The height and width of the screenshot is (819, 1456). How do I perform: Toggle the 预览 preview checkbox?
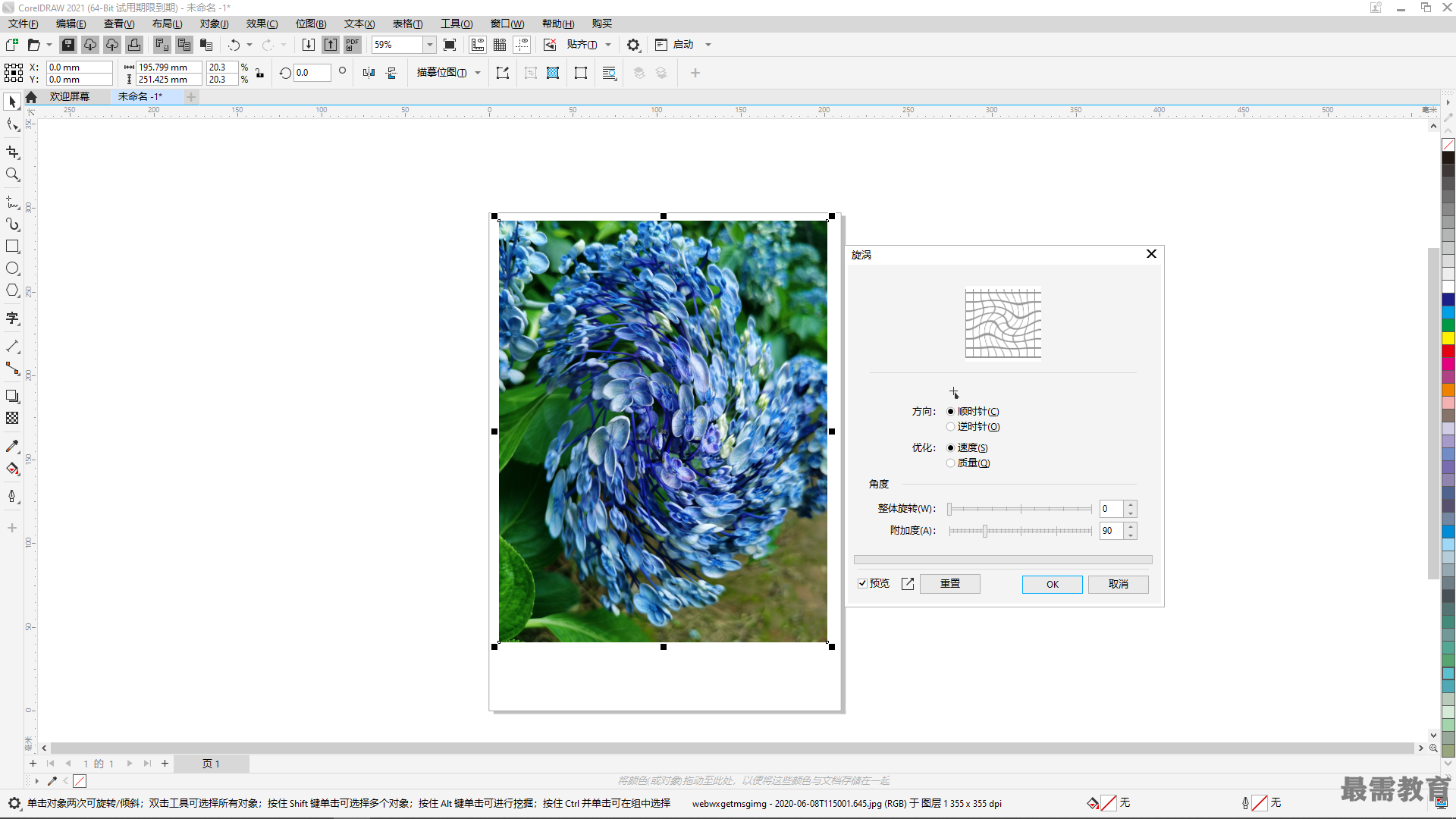point(862,583)
